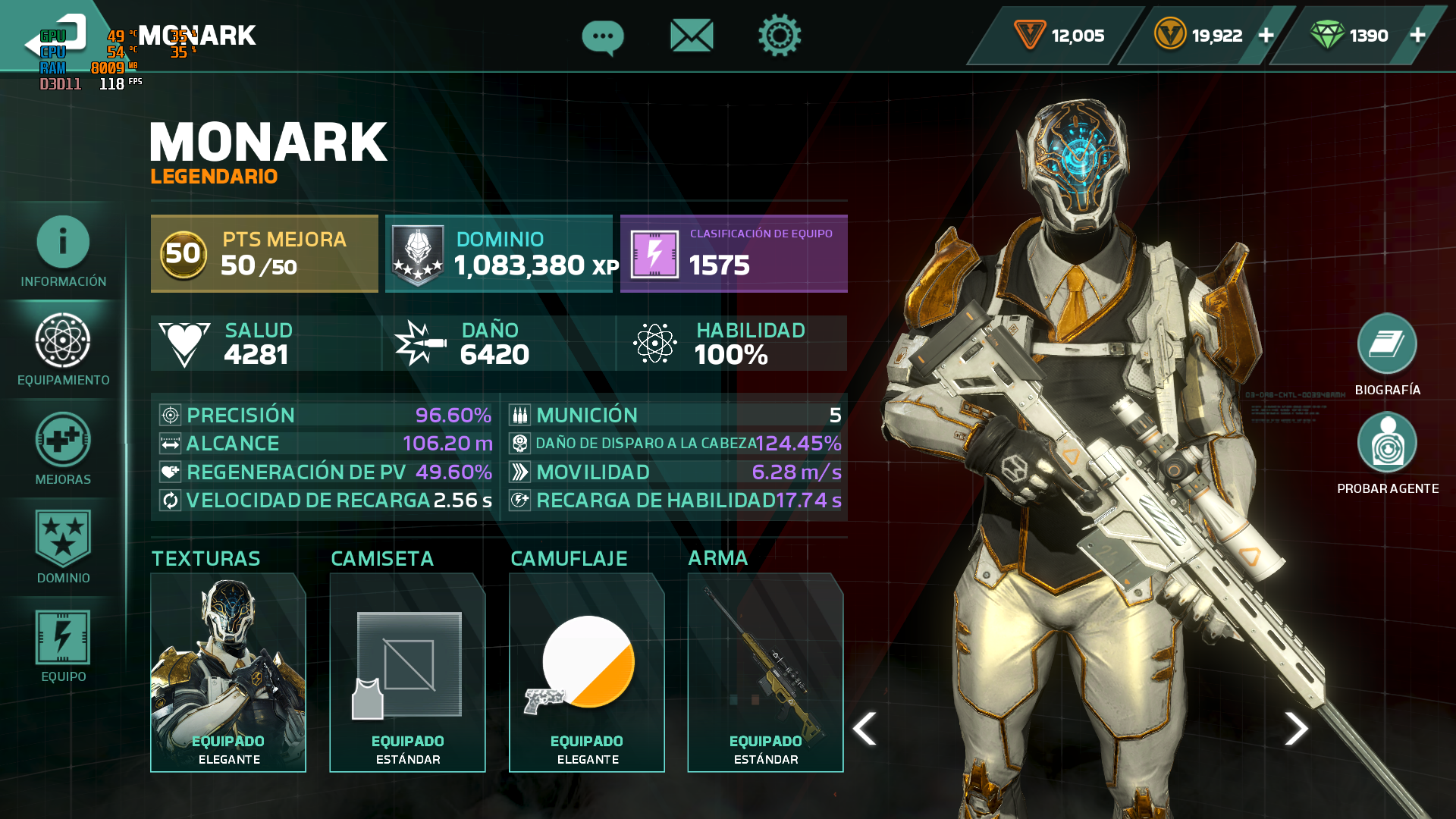
Task: Open the chat bubble icon
Action: coord(603,36)
